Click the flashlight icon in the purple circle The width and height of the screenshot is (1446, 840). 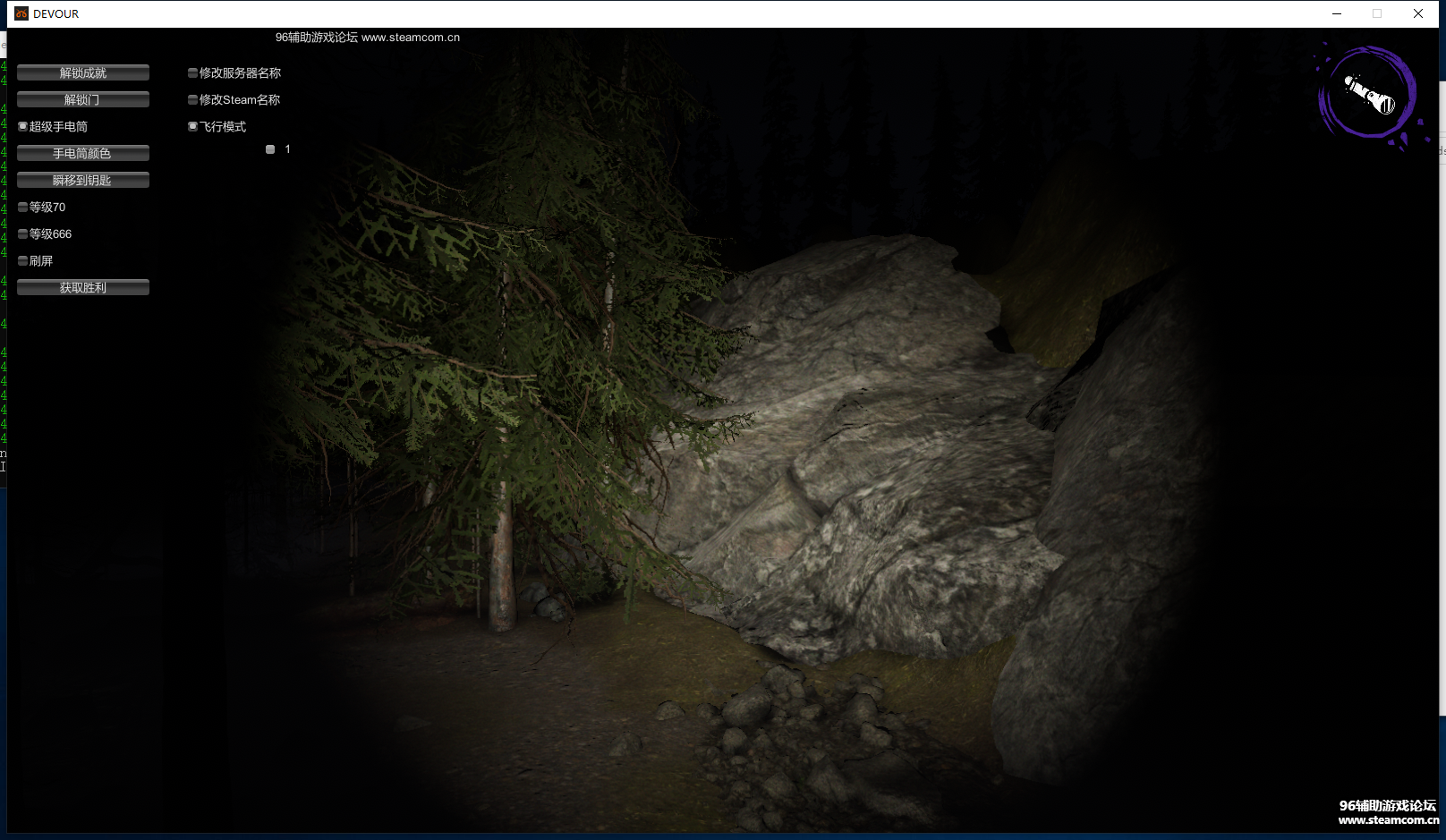1368,94
